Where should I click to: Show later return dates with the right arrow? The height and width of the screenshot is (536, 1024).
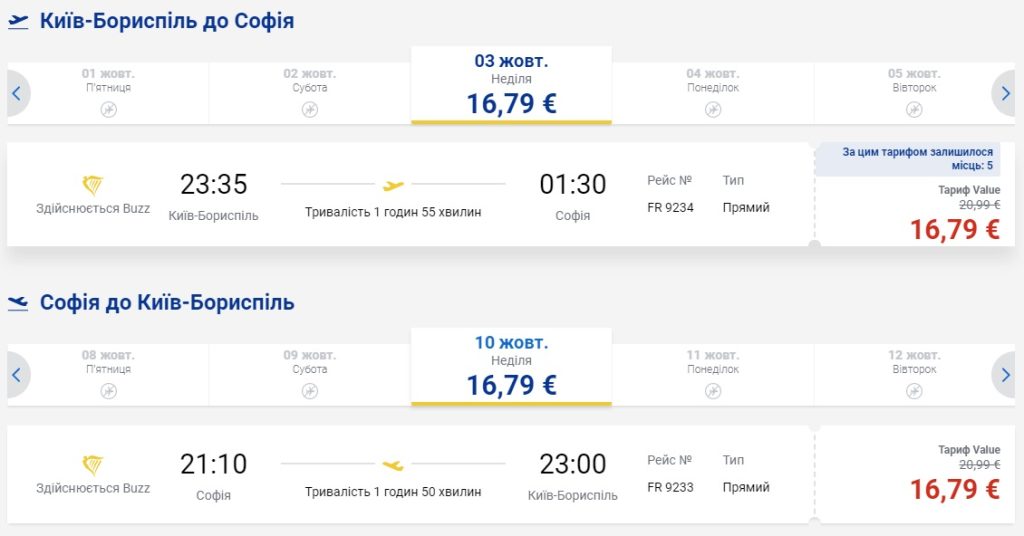[1006, 375]
